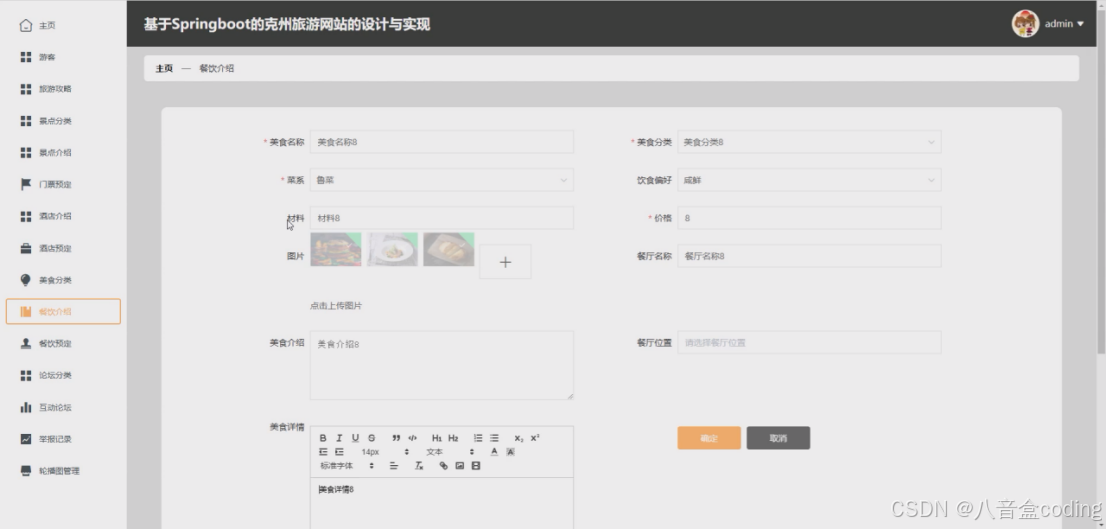
Task: Open text alignment option in editor
Action: [x=394, y=466]
